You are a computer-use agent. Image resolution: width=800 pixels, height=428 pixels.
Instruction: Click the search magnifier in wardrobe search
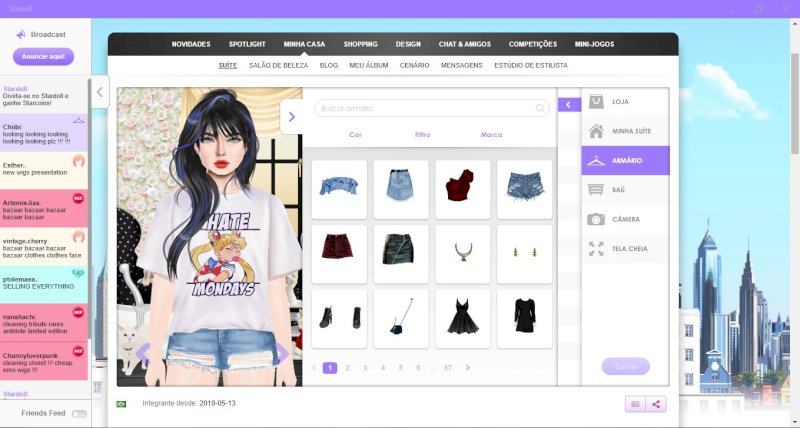pyautogui.click(x=540, y=108)
